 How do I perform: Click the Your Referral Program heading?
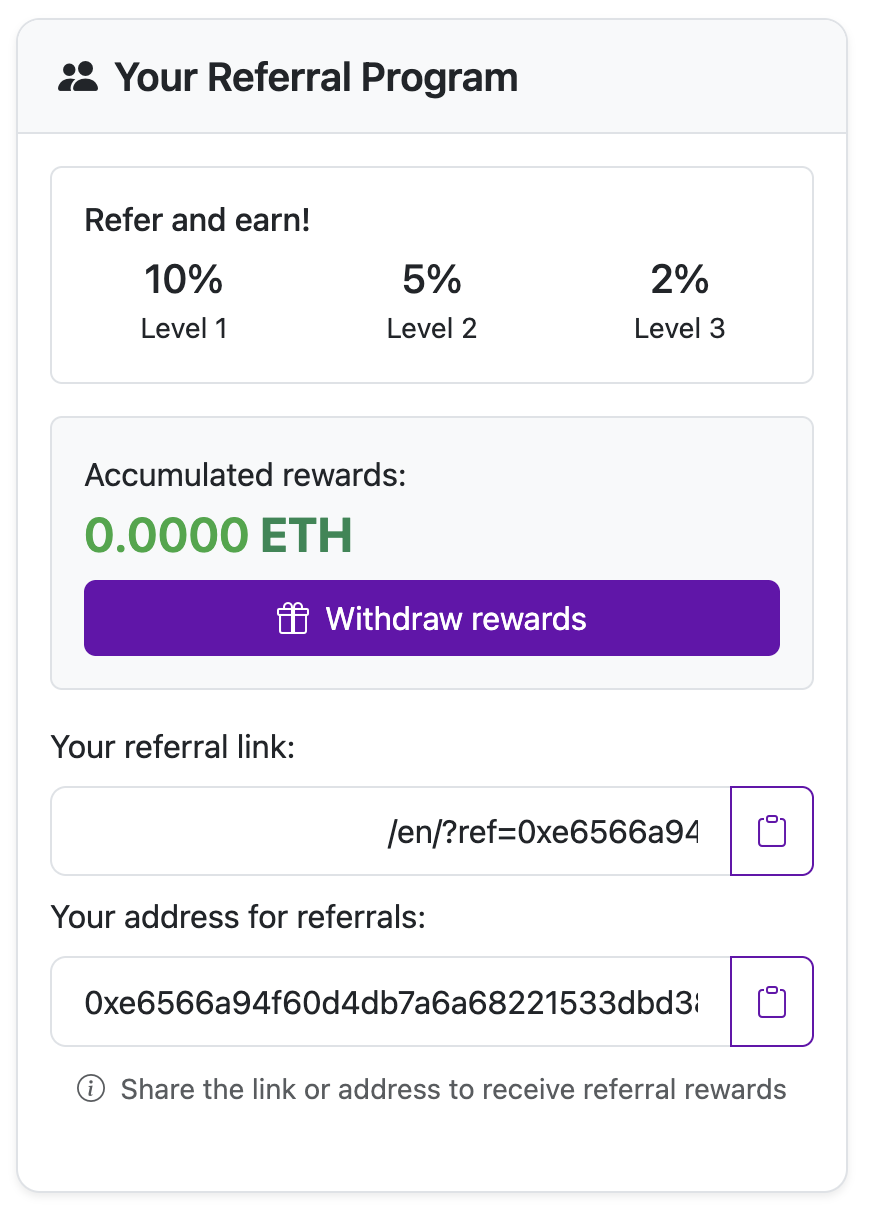pos(316,77)
